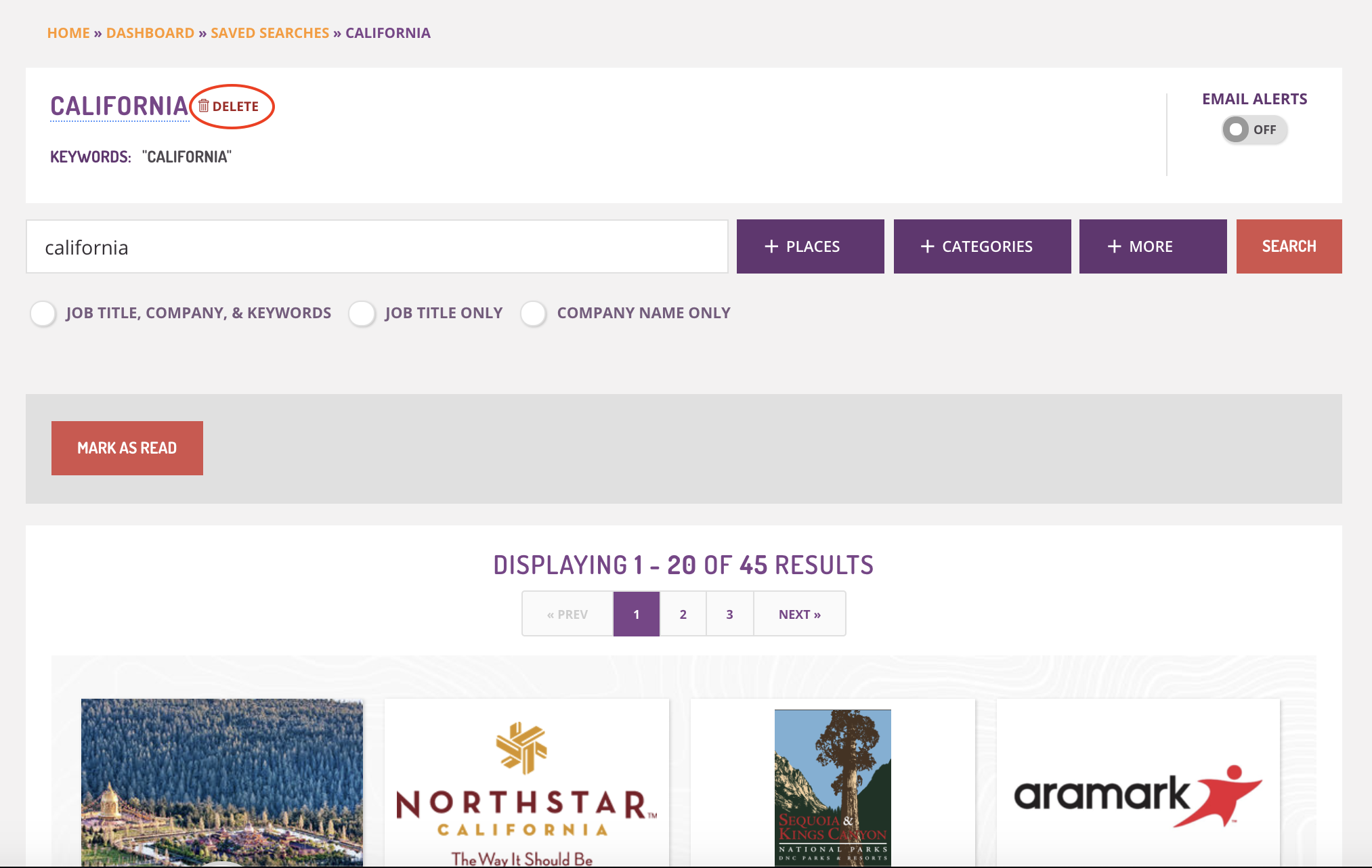Toggle Email Alerts switch
This screenshot has width=1372, height=868.
coord(1254,129)
